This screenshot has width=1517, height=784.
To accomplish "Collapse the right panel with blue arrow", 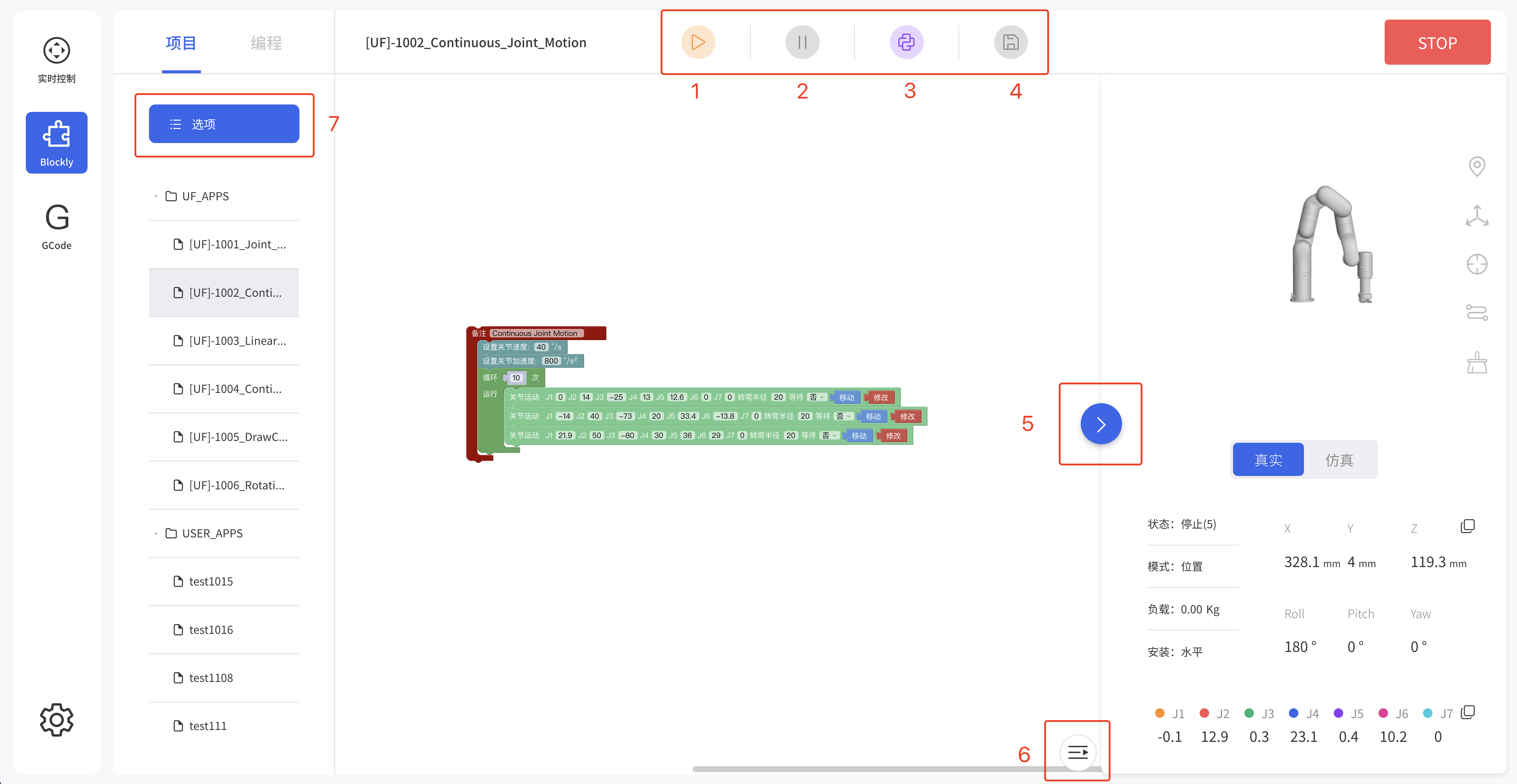I will (1101, 424).
